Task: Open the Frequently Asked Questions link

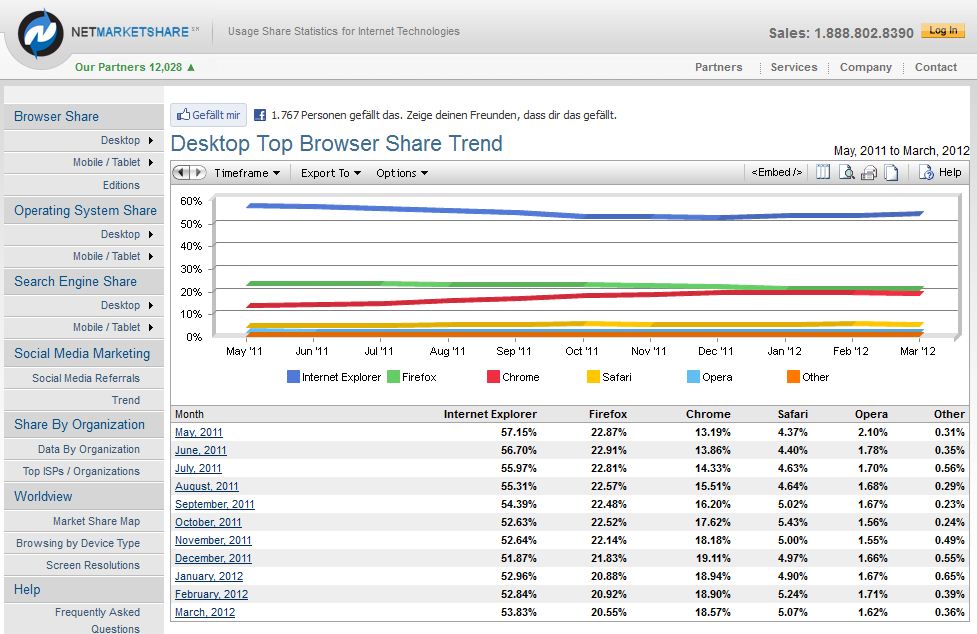Action: point(97,620)
